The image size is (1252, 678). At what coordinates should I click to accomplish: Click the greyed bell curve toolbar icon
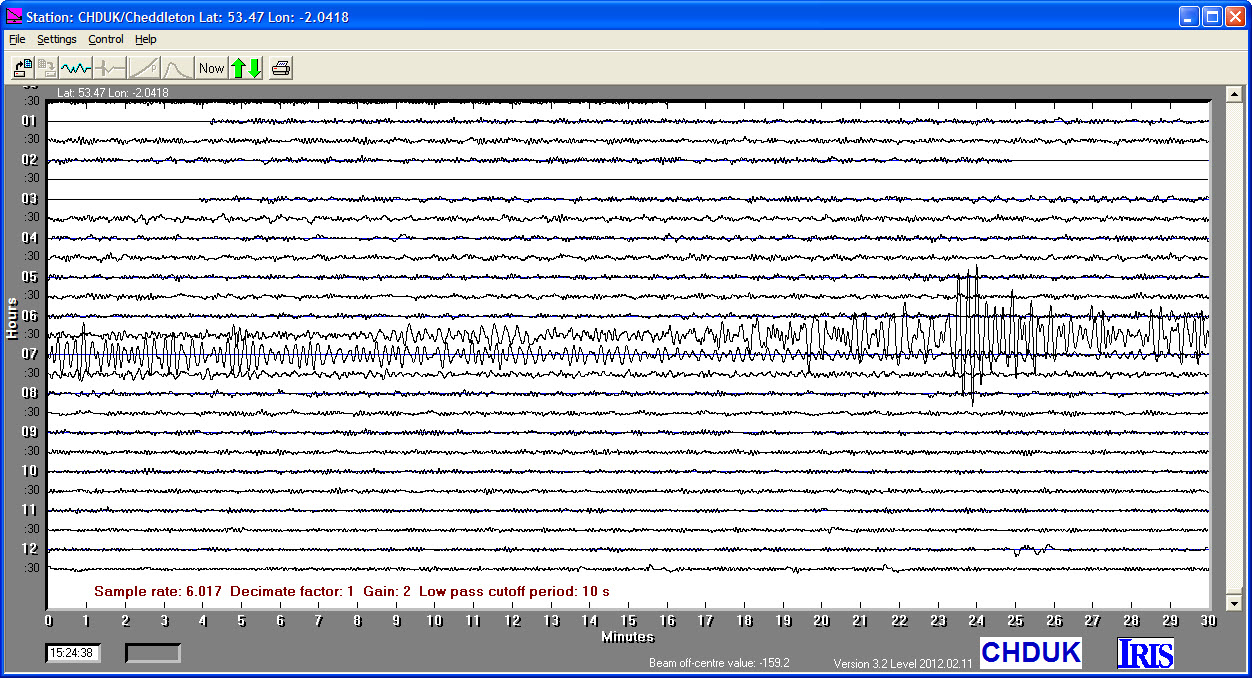177,68
